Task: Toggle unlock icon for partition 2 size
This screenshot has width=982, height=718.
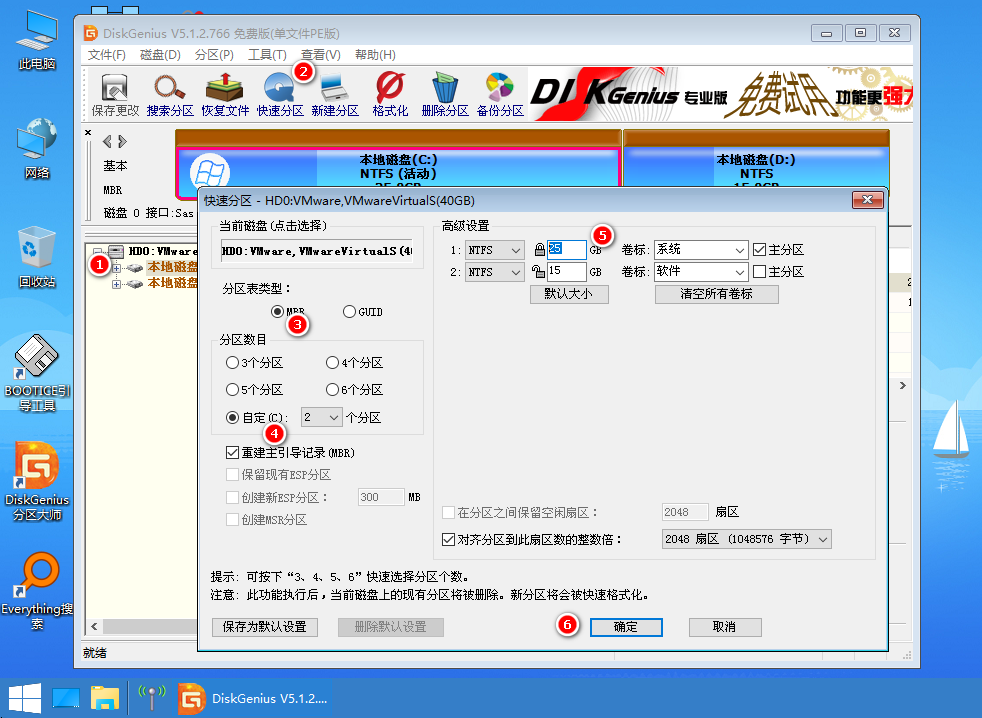Action: point(538,271)
